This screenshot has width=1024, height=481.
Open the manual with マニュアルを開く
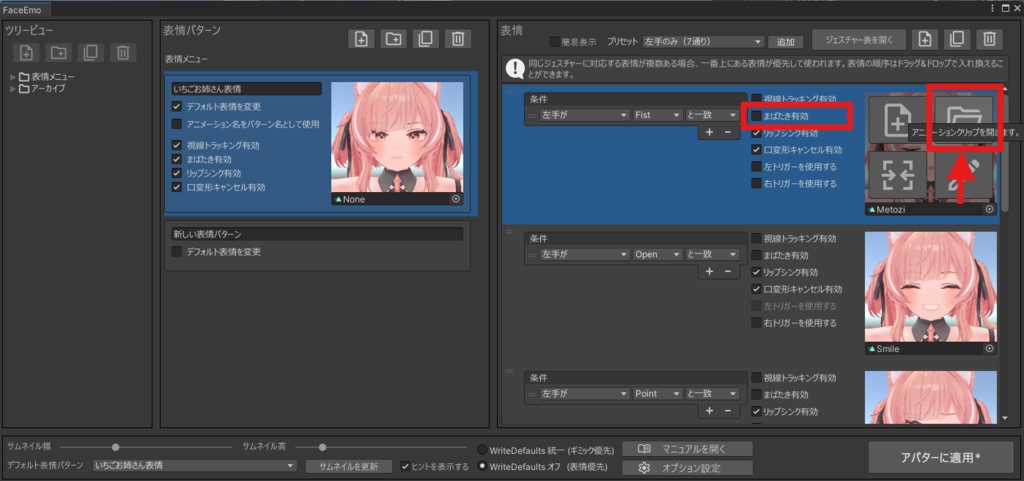[687, 449]
